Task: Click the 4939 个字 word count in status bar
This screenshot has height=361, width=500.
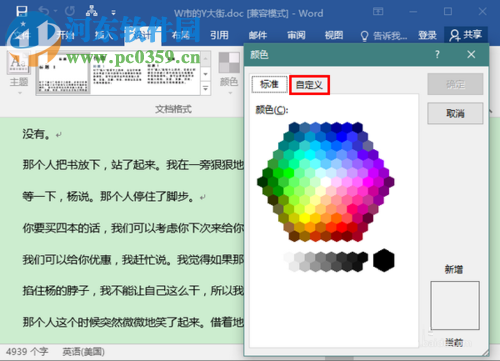Action: 27,352
